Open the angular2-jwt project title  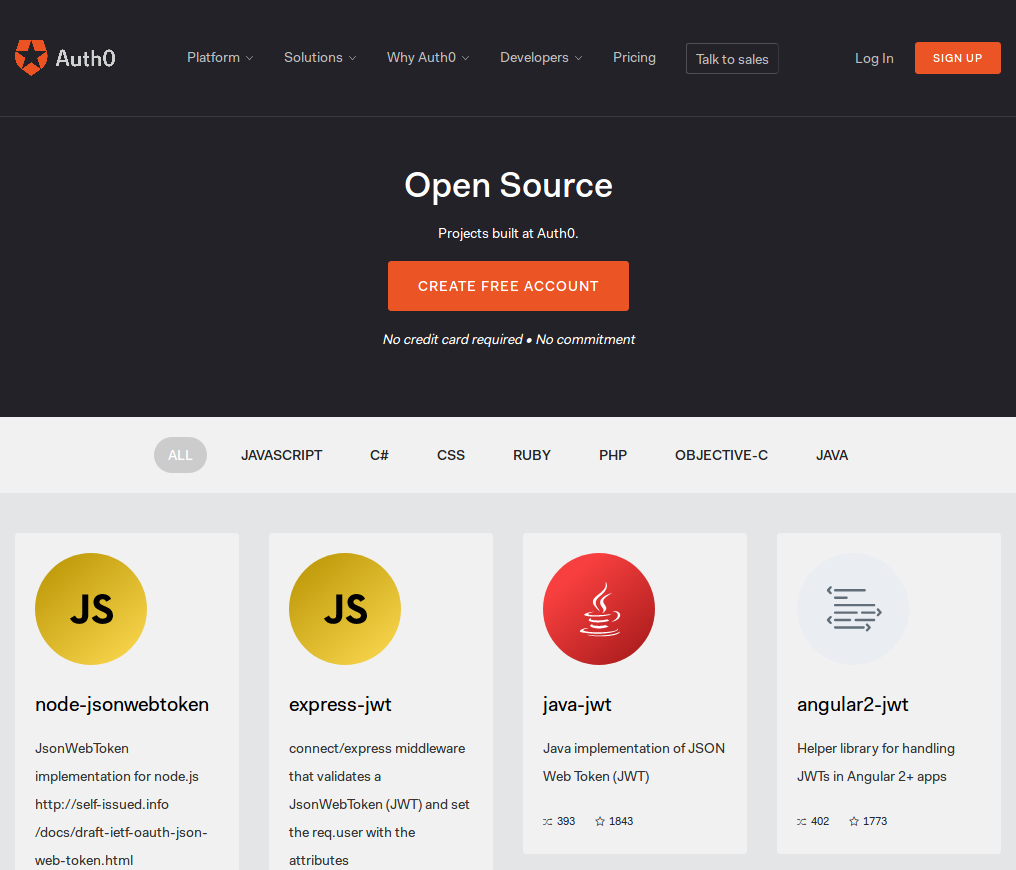(x=853, y=704)
